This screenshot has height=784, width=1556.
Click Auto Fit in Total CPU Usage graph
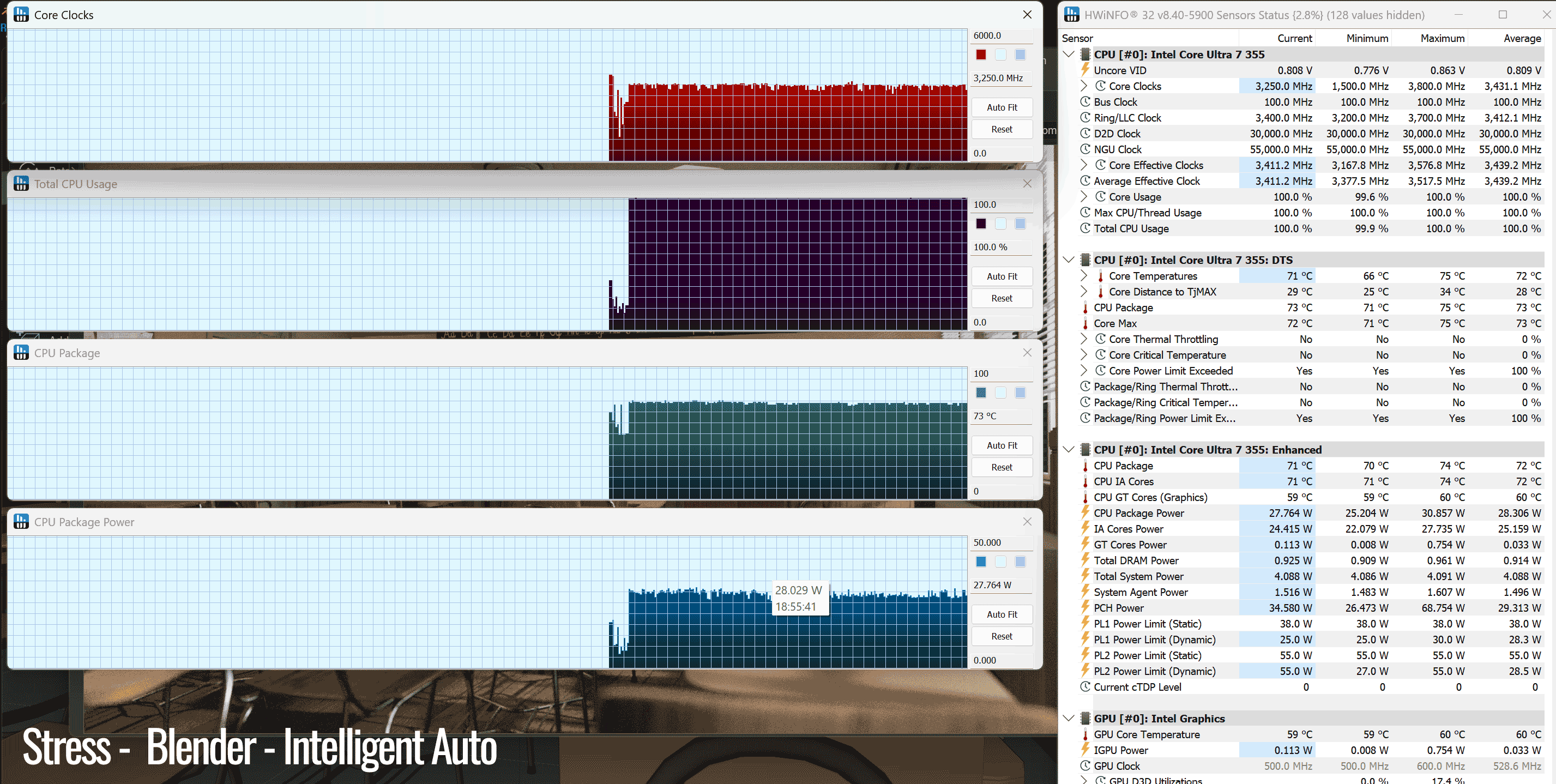tap(1002, 276)
